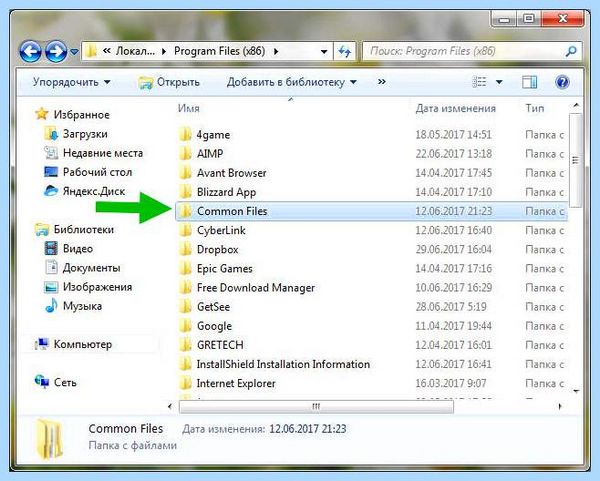The image size is (600, 481).
Task: Select the GetSee folder name
Action: (213, 307)
